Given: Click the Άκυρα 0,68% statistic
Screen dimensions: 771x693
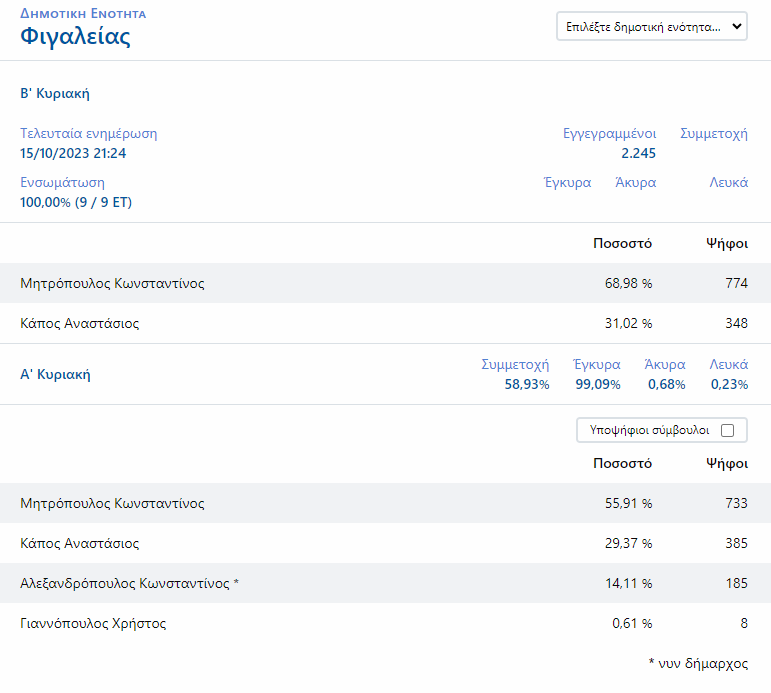Looking at the screenshot, I should [666, 384].
